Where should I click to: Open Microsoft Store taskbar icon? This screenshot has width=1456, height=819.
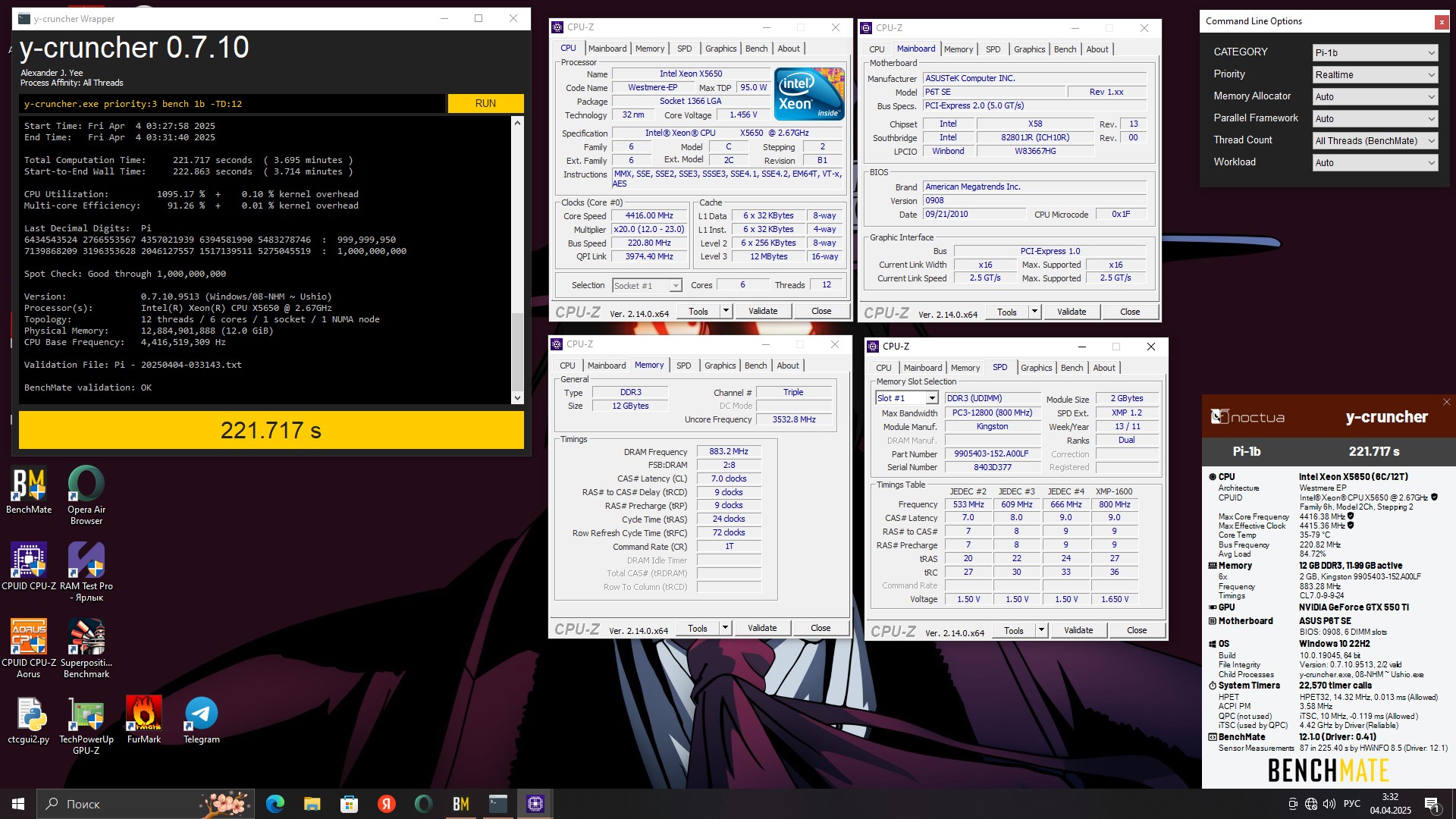click(349, 804)
